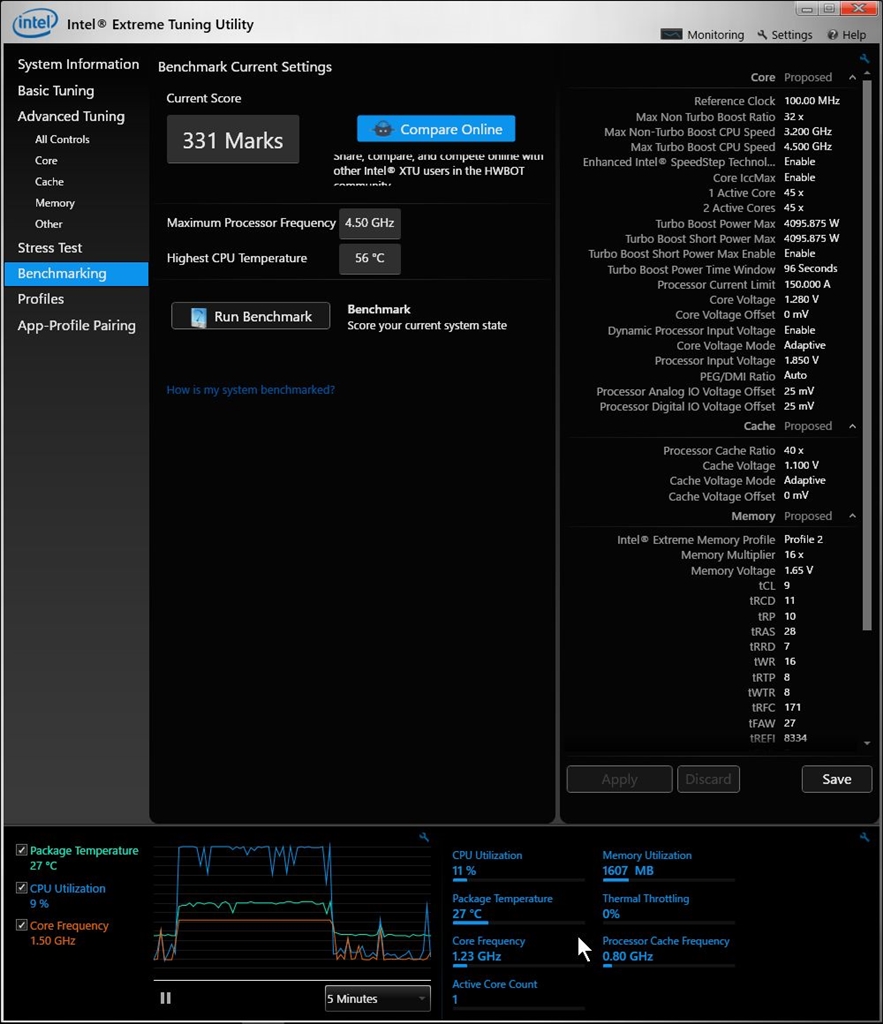The height and width of the screenshot is (1024, 883).
Task: Pause the monitoring graph
Action: coord(165,998)
